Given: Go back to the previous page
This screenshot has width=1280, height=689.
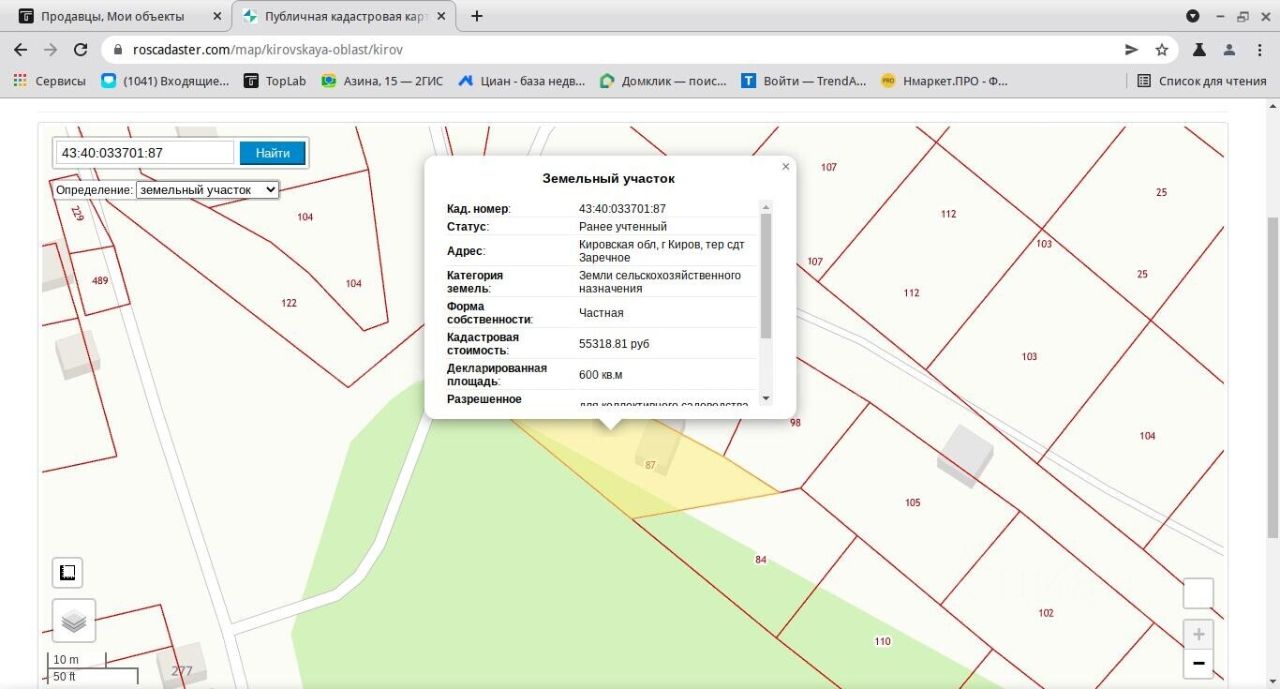Looking at the screenshot, I should tap(20, 49).
